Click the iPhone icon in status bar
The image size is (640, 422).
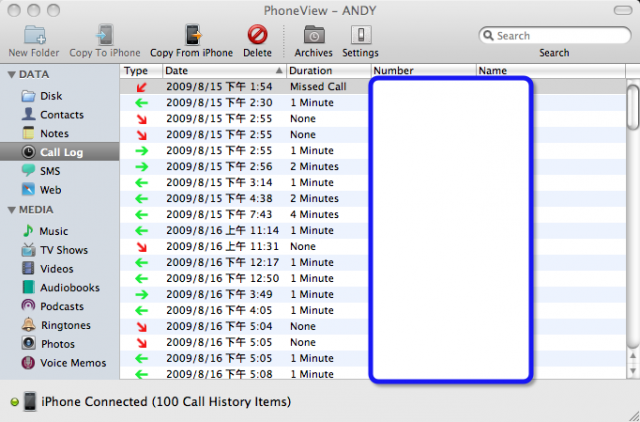click(x=30, y=402)
